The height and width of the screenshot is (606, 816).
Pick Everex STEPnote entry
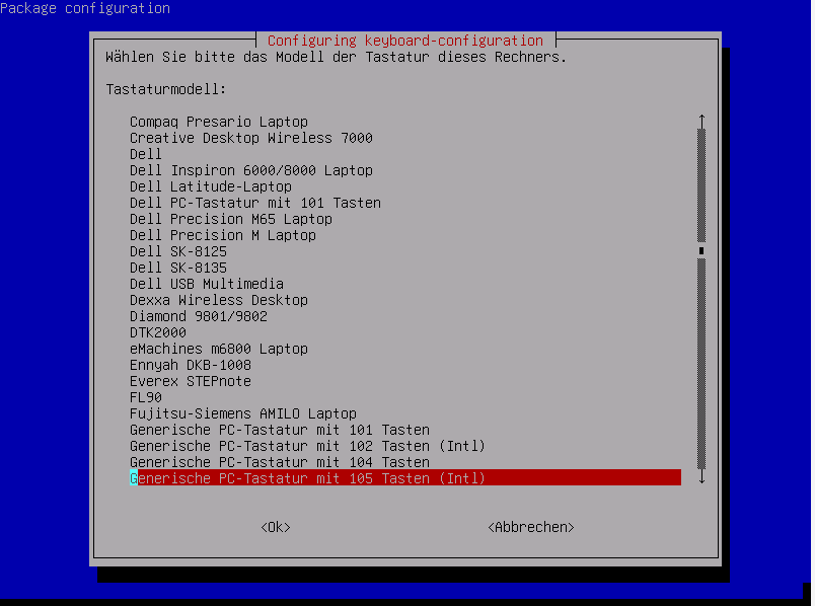190,381
